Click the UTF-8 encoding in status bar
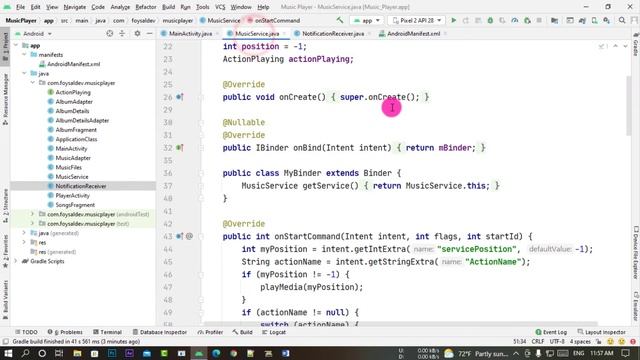Viewport: 640px width, 360px height. tap(557, 342)
